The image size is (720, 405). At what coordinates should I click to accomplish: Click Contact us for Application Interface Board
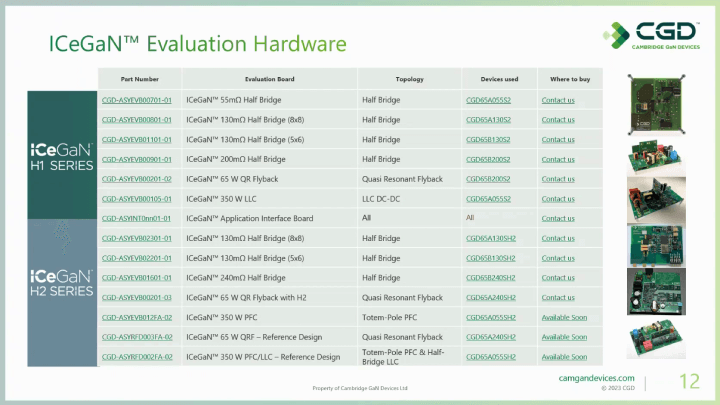point(558,219)
